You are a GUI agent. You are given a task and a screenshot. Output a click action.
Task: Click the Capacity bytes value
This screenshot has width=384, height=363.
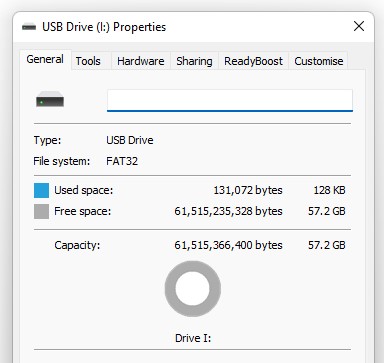click(228, 245)
